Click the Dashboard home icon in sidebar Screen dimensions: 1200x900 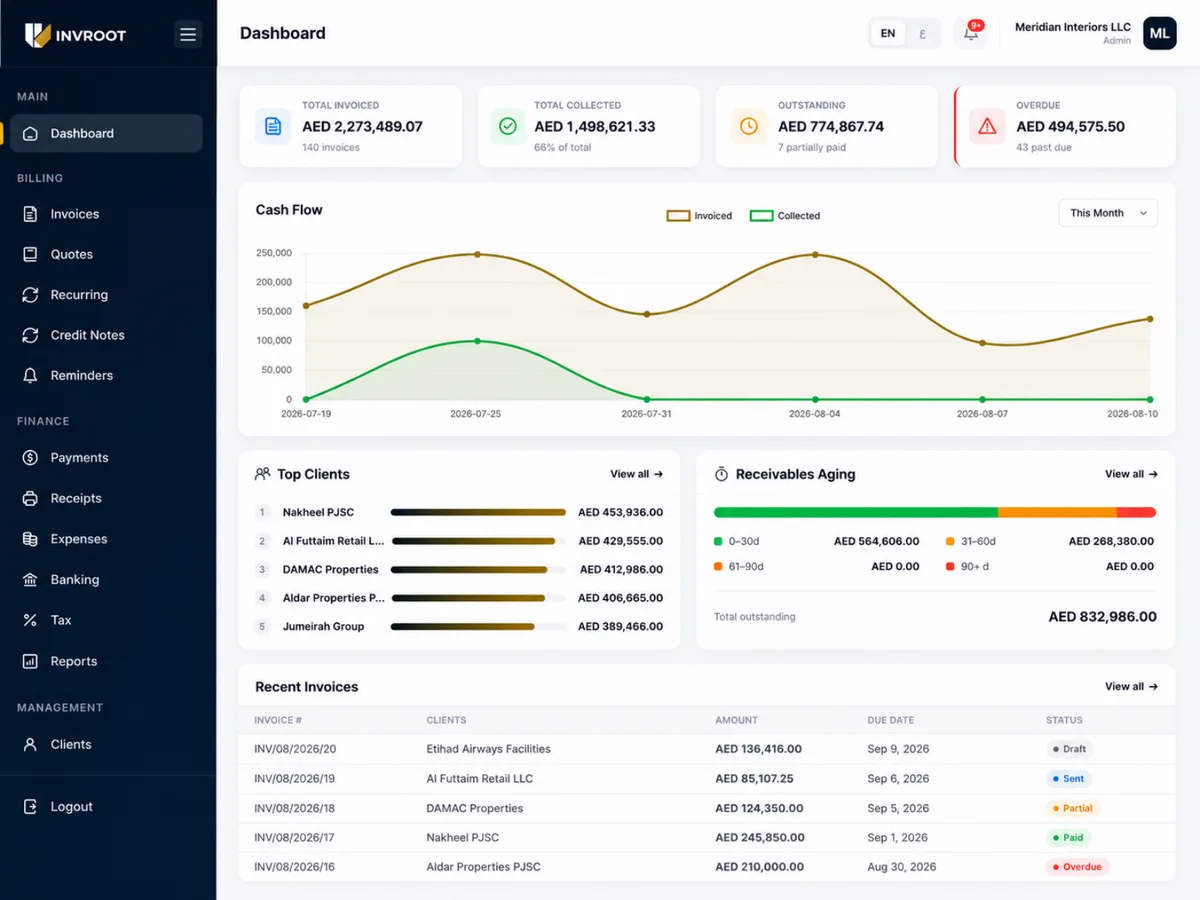click(30, 133)
